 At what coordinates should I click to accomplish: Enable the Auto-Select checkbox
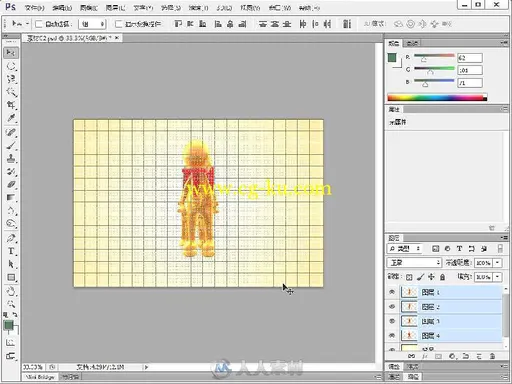(x=39, y=24)
